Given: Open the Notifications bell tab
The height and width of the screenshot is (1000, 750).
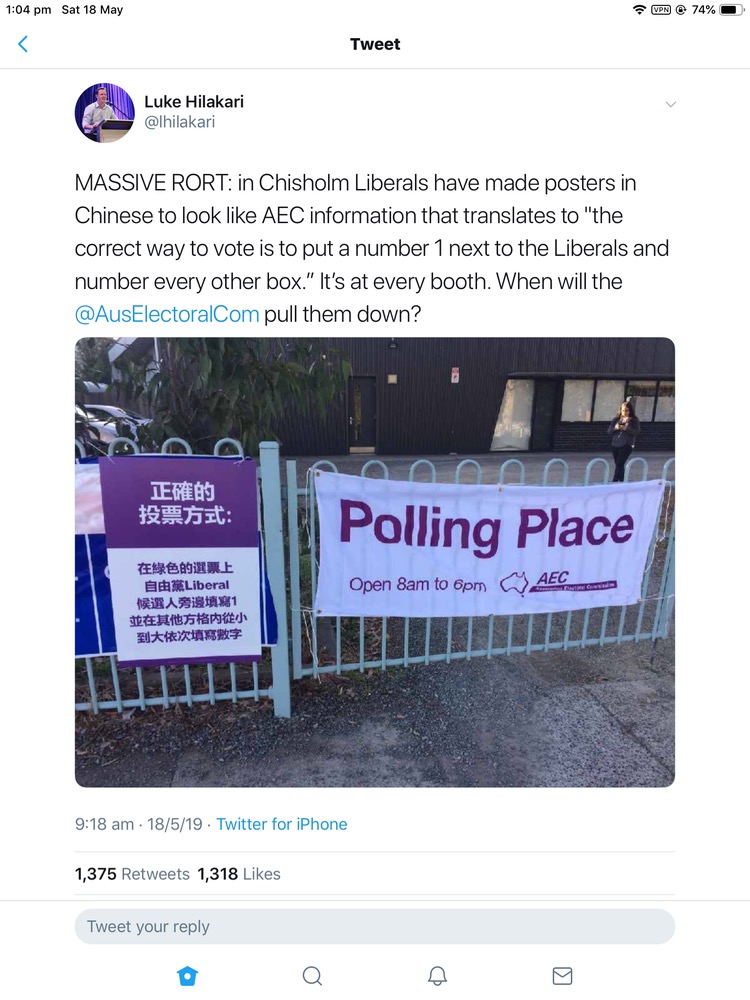Looking at the screenshot, I should click(x=437, y=975).
